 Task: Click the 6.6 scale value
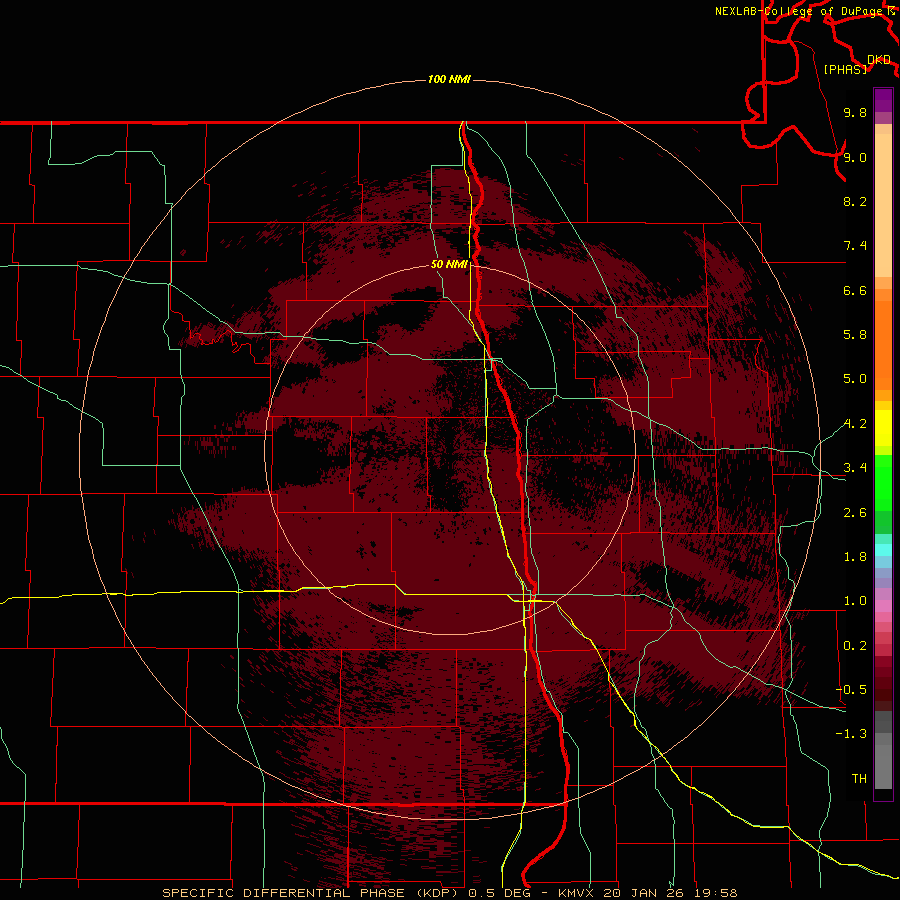click(855, 290)
